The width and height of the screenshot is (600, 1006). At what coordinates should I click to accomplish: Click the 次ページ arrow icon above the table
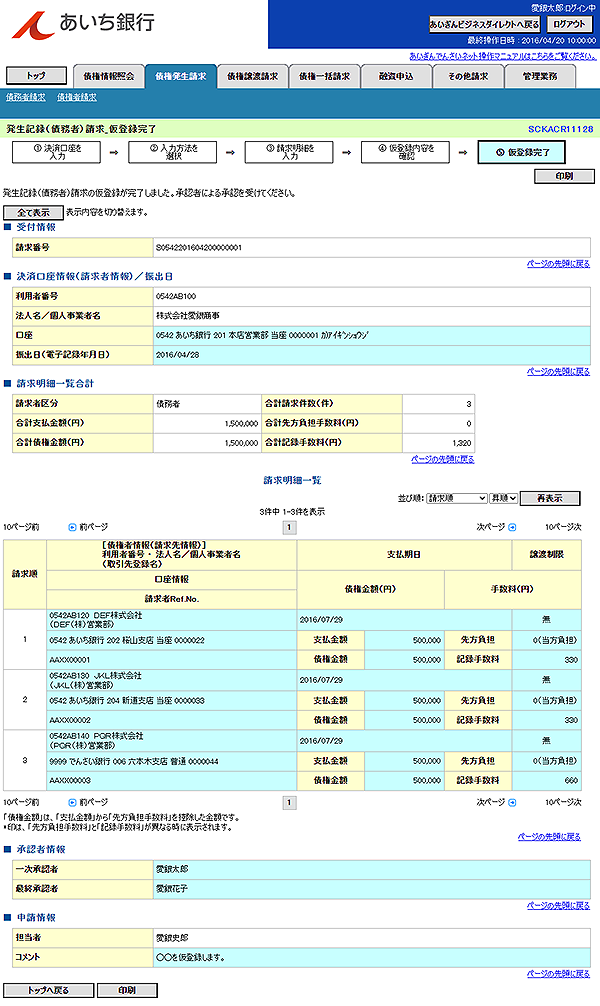(512, 527)
